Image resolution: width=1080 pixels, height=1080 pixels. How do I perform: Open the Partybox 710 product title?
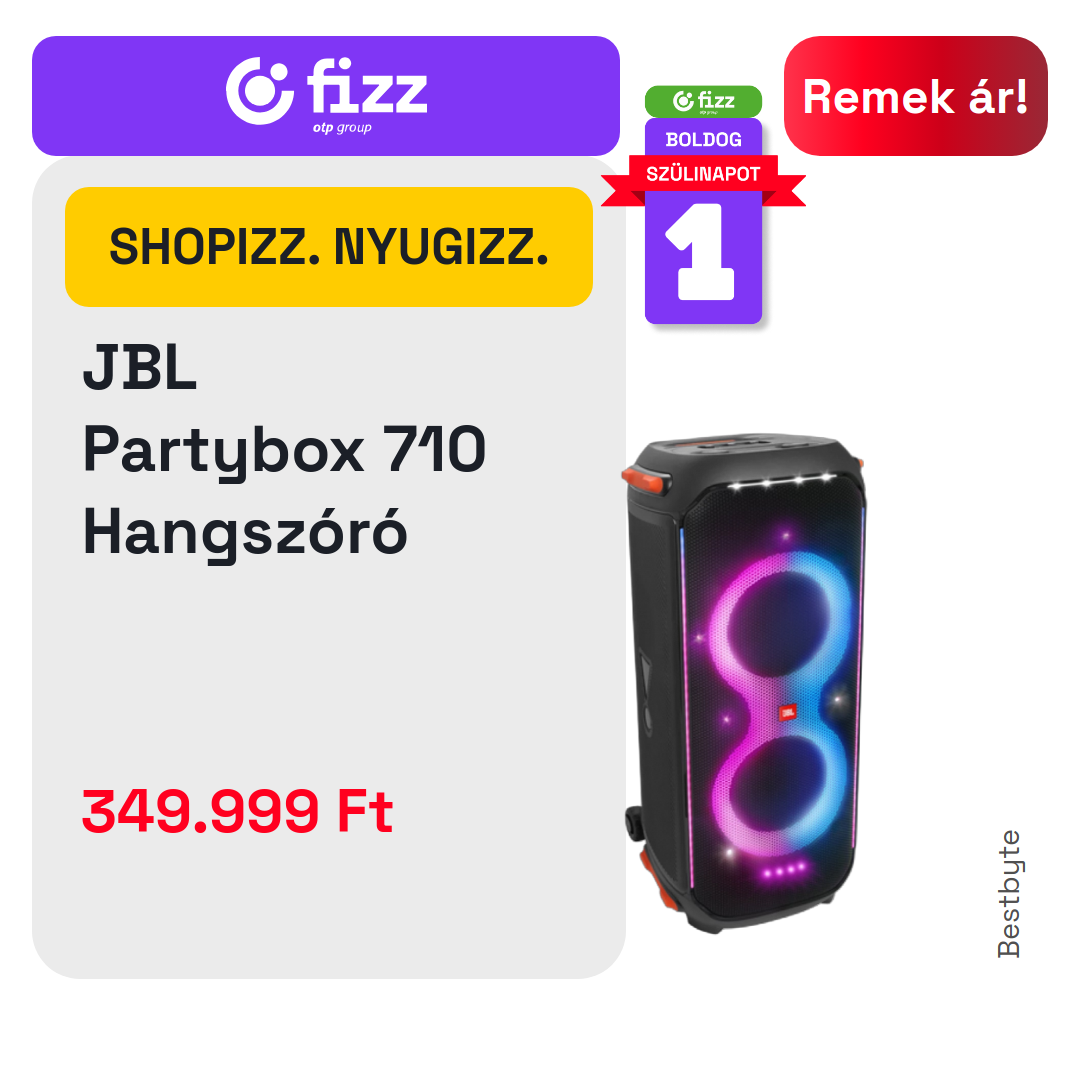pyautogui.click(x=284, y=450)
